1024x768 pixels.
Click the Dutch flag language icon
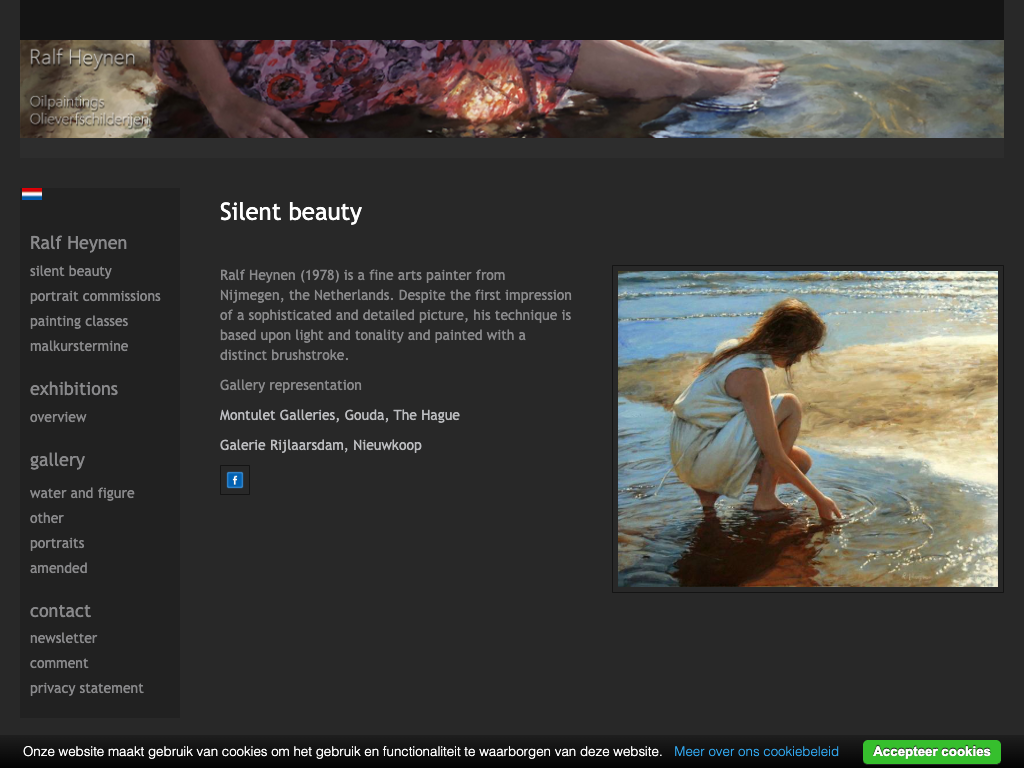point(32,194)
